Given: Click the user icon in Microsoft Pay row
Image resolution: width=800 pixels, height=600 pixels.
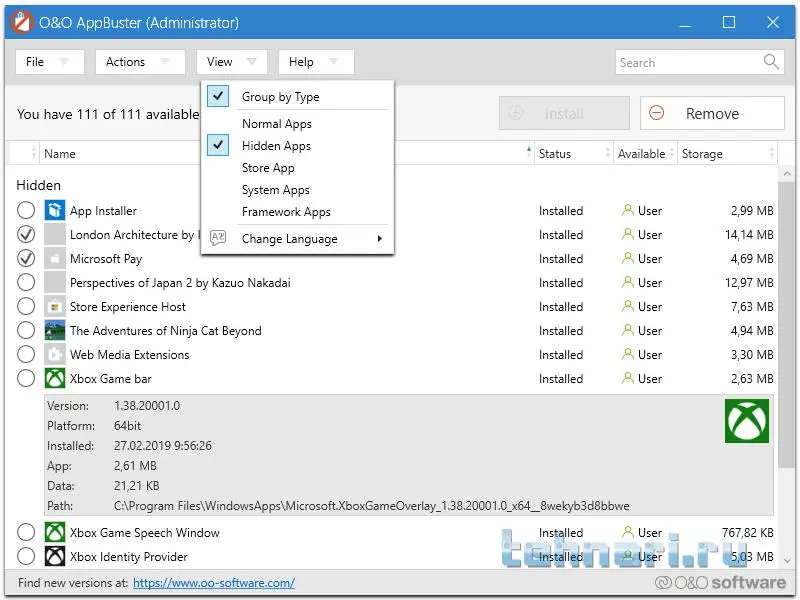Looking at the screenshot, I should [x=628, y=258].
